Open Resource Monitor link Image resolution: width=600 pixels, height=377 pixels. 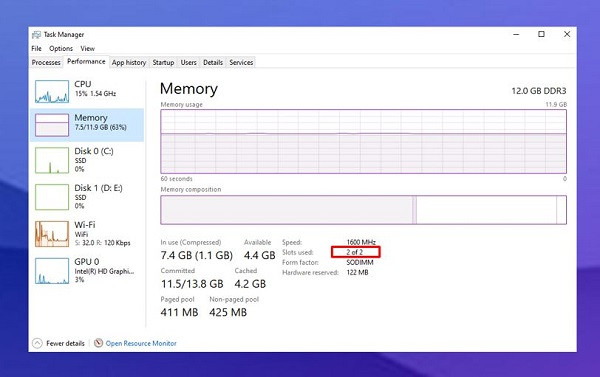(x=141, y=343)
